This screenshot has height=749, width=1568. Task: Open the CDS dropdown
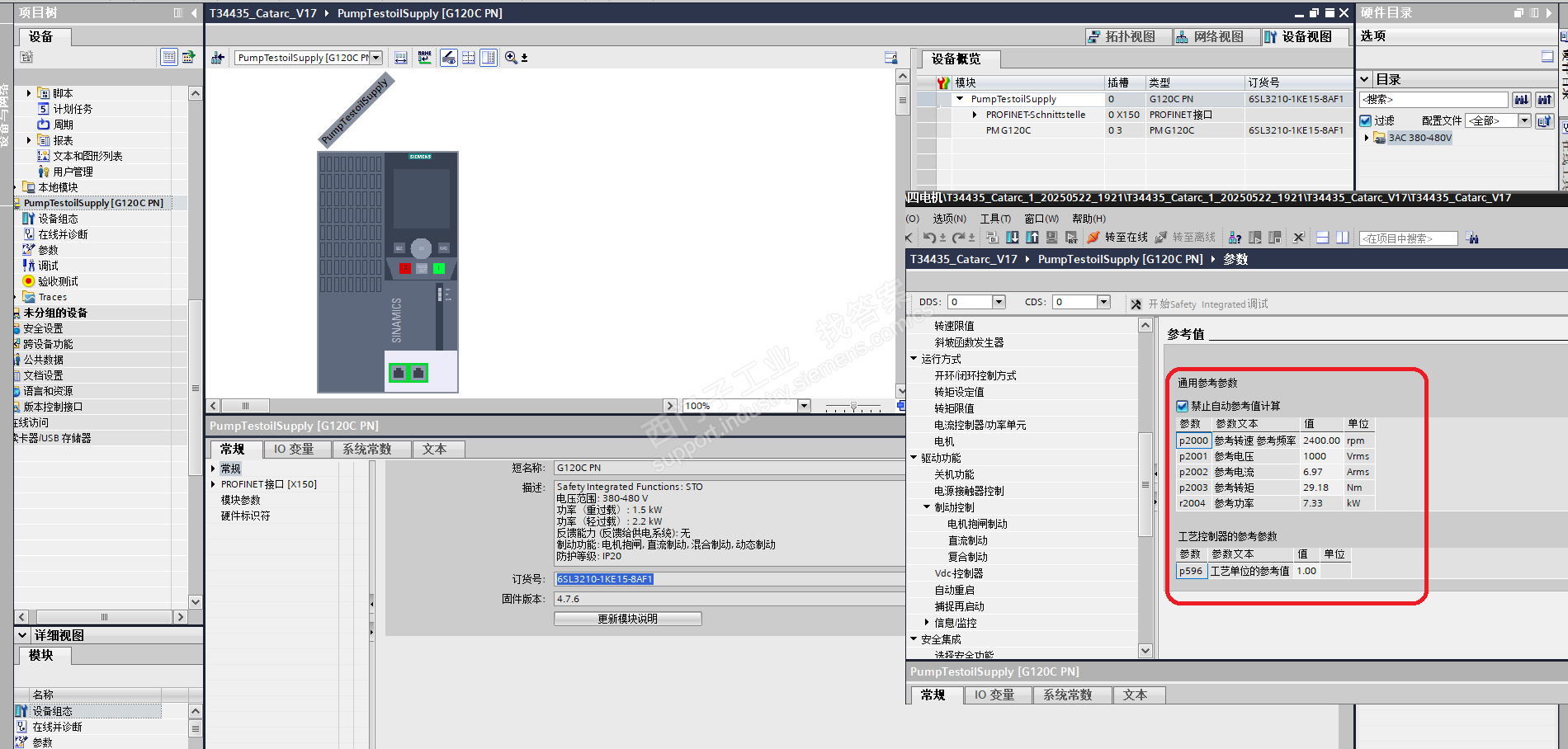tap(1103, 302)
